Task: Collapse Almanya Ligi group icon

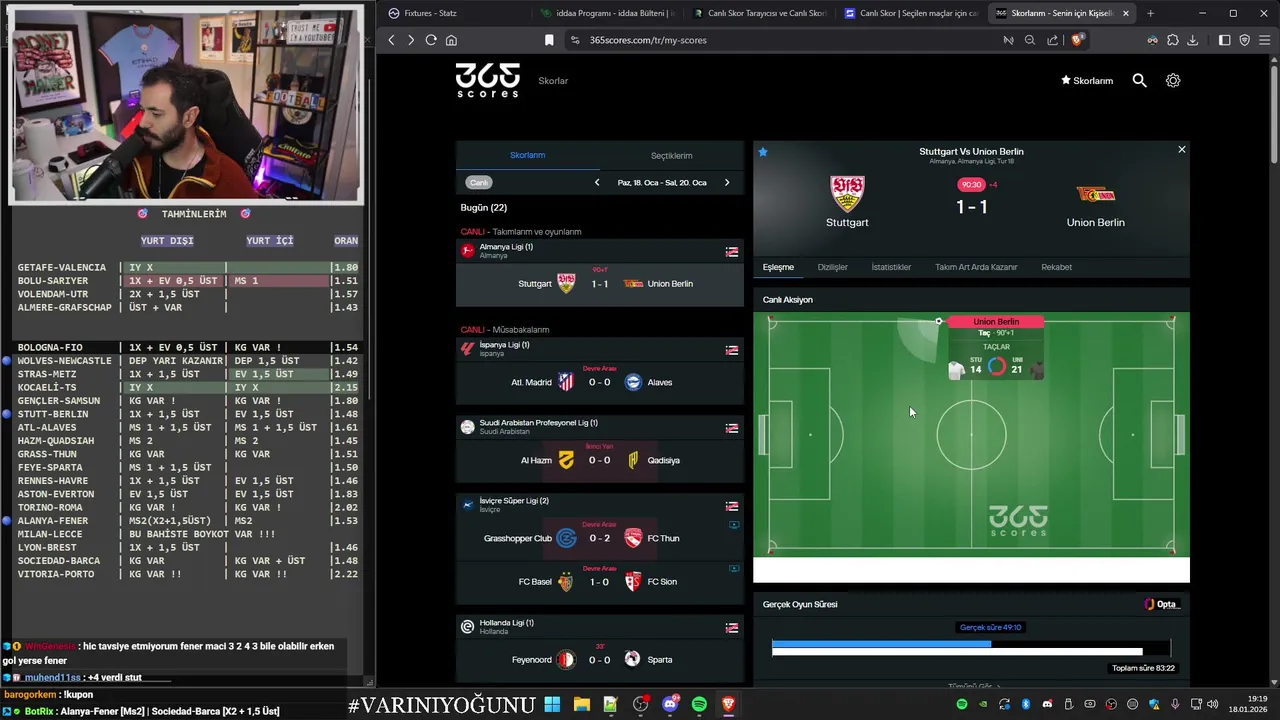Action: click(732, 252)
